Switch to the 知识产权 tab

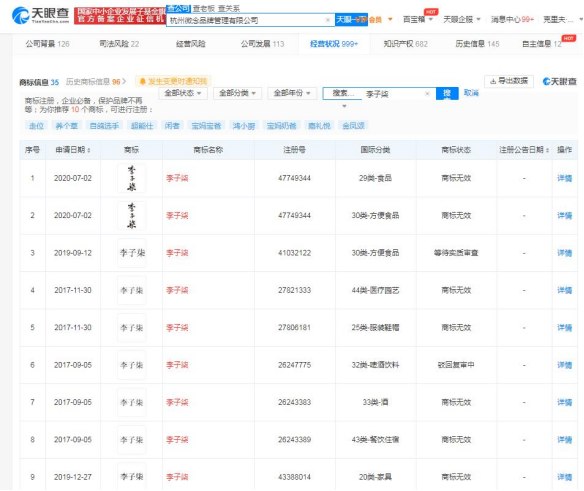coord(405,44)
